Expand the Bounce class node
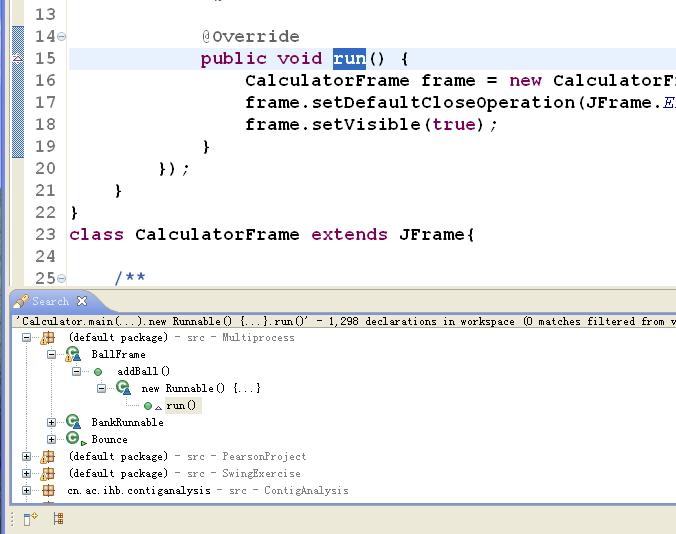Image resolution: width=676 pixels, height=534 pixels. [51, 439]
